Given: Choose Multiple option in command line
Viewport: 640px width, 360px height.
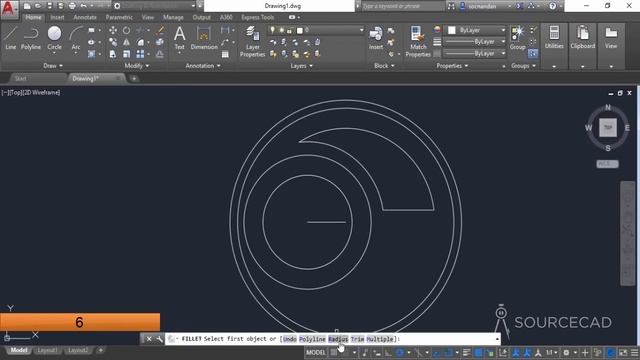Looking at the screenshot, I should coord(380,339).
